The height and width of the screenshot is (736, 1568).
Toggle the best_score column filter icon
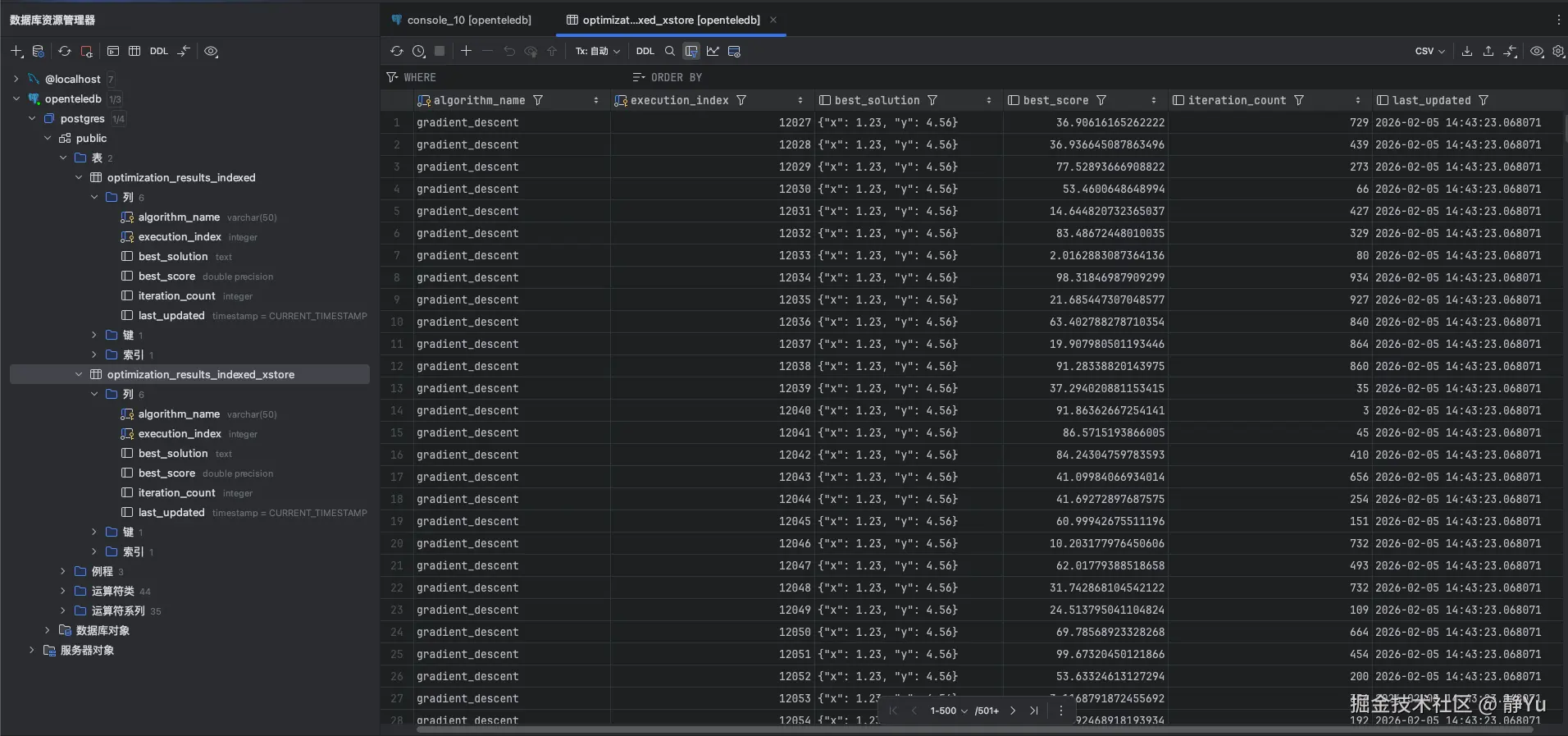[x=1101, y=100]
